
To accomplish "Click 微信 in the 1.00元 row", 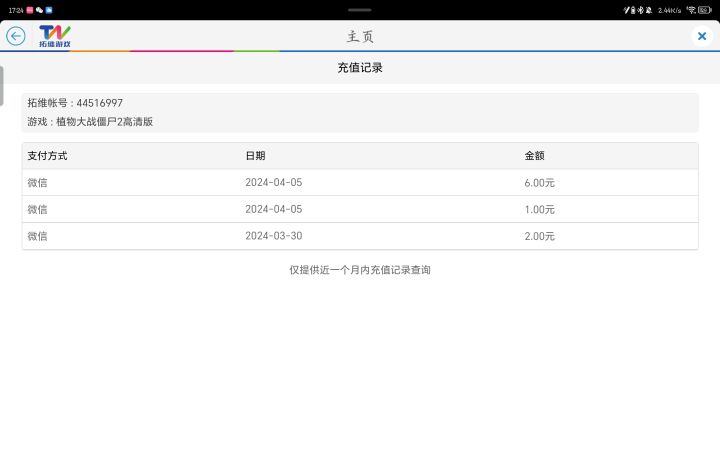I will pos(37,209).
